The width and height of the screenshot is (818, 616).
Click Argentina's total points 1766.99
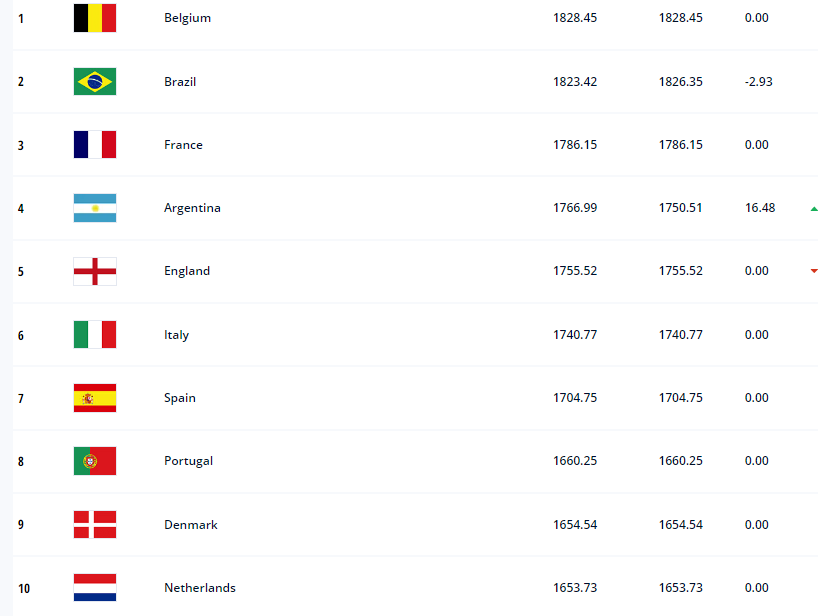click(575, 208)
